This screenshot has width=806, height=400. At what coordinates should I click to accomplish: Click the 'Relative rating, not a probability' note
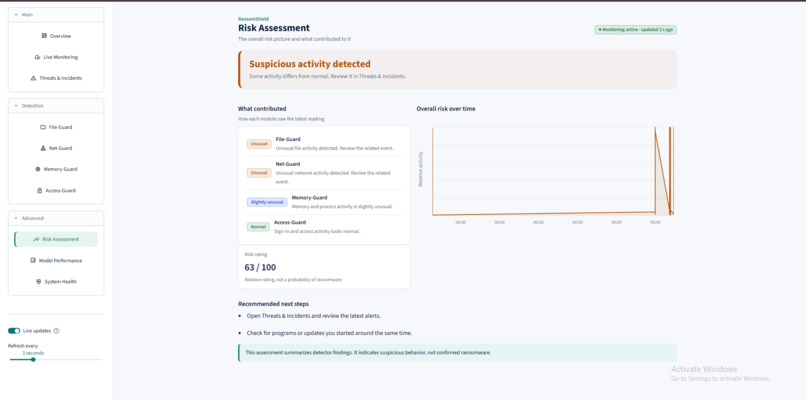pos(293,280)
